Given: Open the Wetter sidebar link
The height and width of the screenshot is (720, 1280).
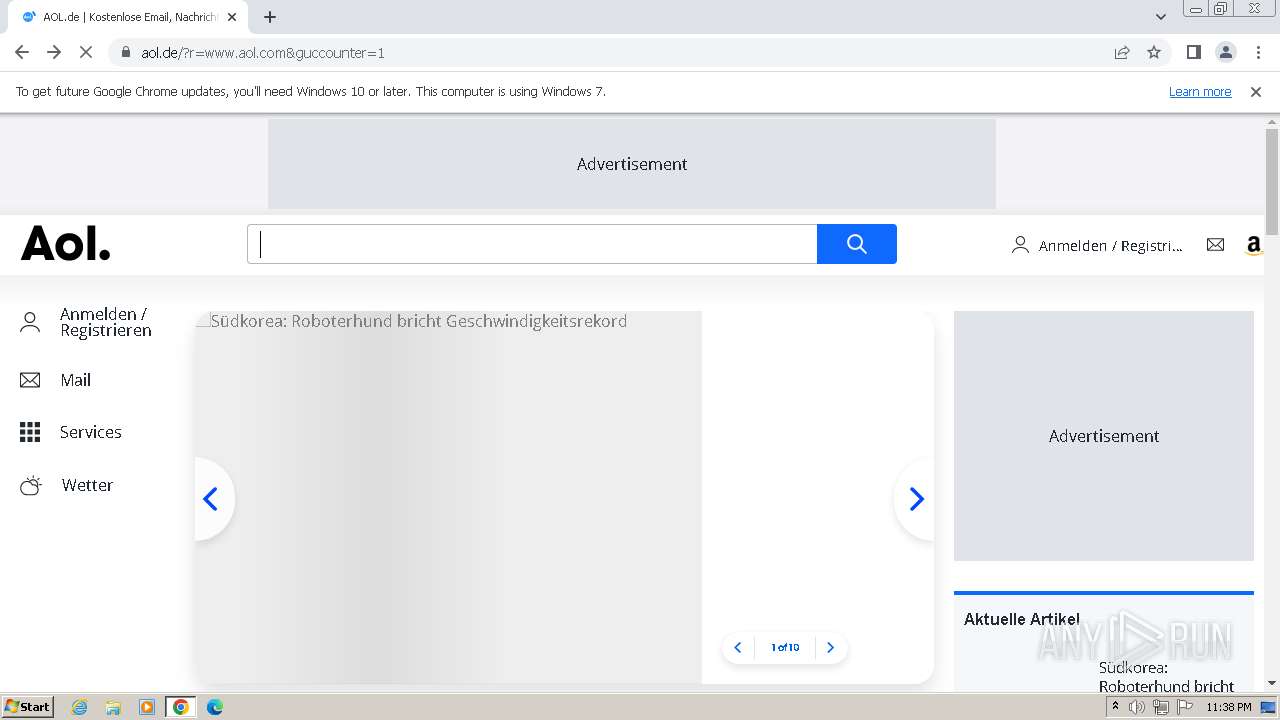Looking at the screenshot, I should pyautogui.click(x=87, y=485).
